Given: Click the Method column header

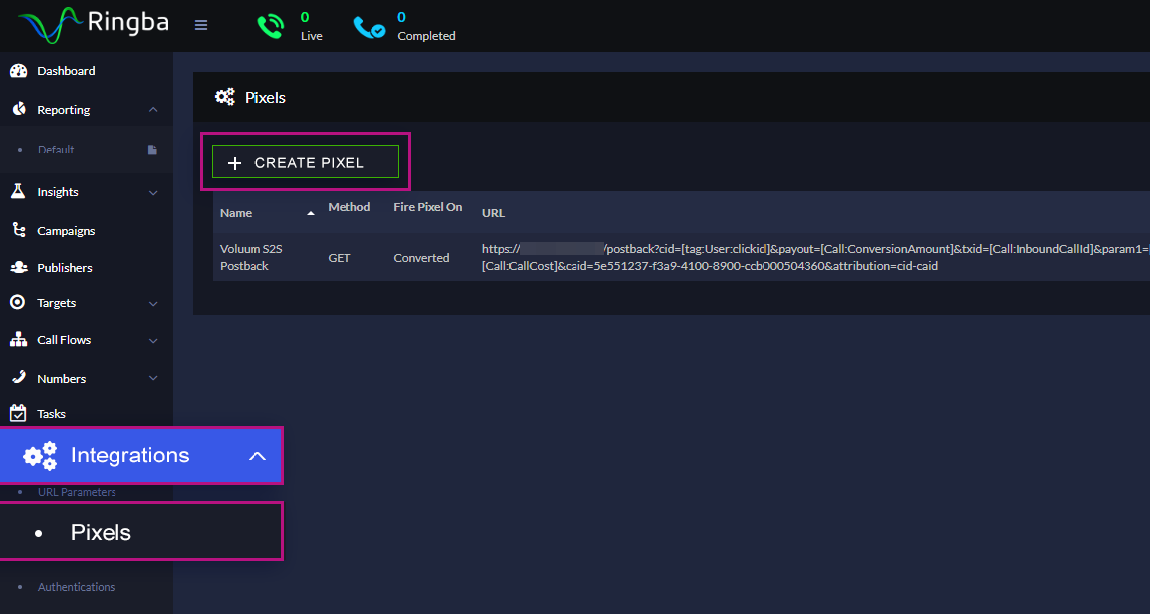Looking at the screenshot, I should coord(349,207).
